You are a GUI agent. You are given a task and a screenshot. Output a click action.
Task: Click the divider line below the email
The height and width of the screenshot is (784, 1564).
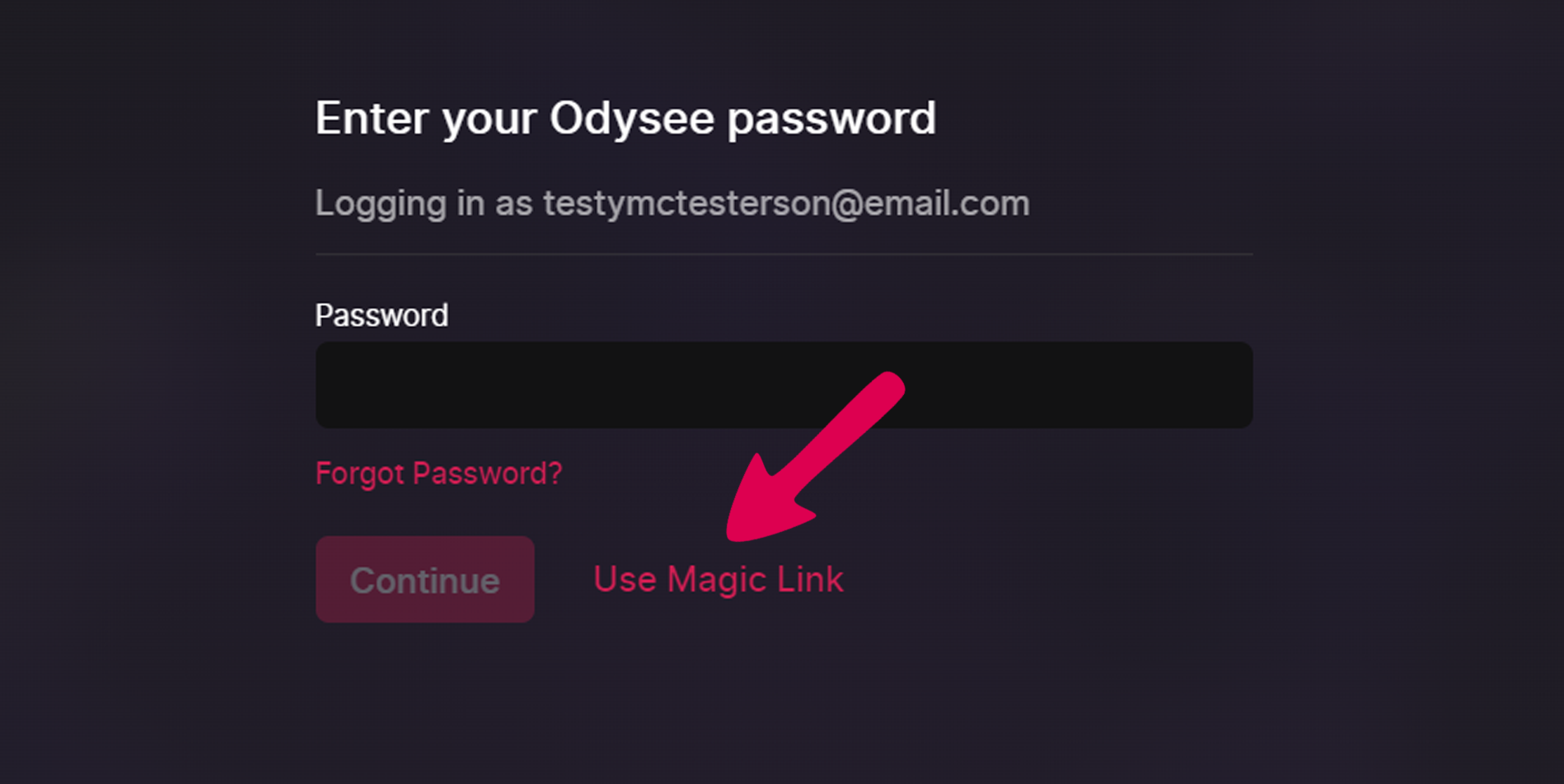point(784,254)
